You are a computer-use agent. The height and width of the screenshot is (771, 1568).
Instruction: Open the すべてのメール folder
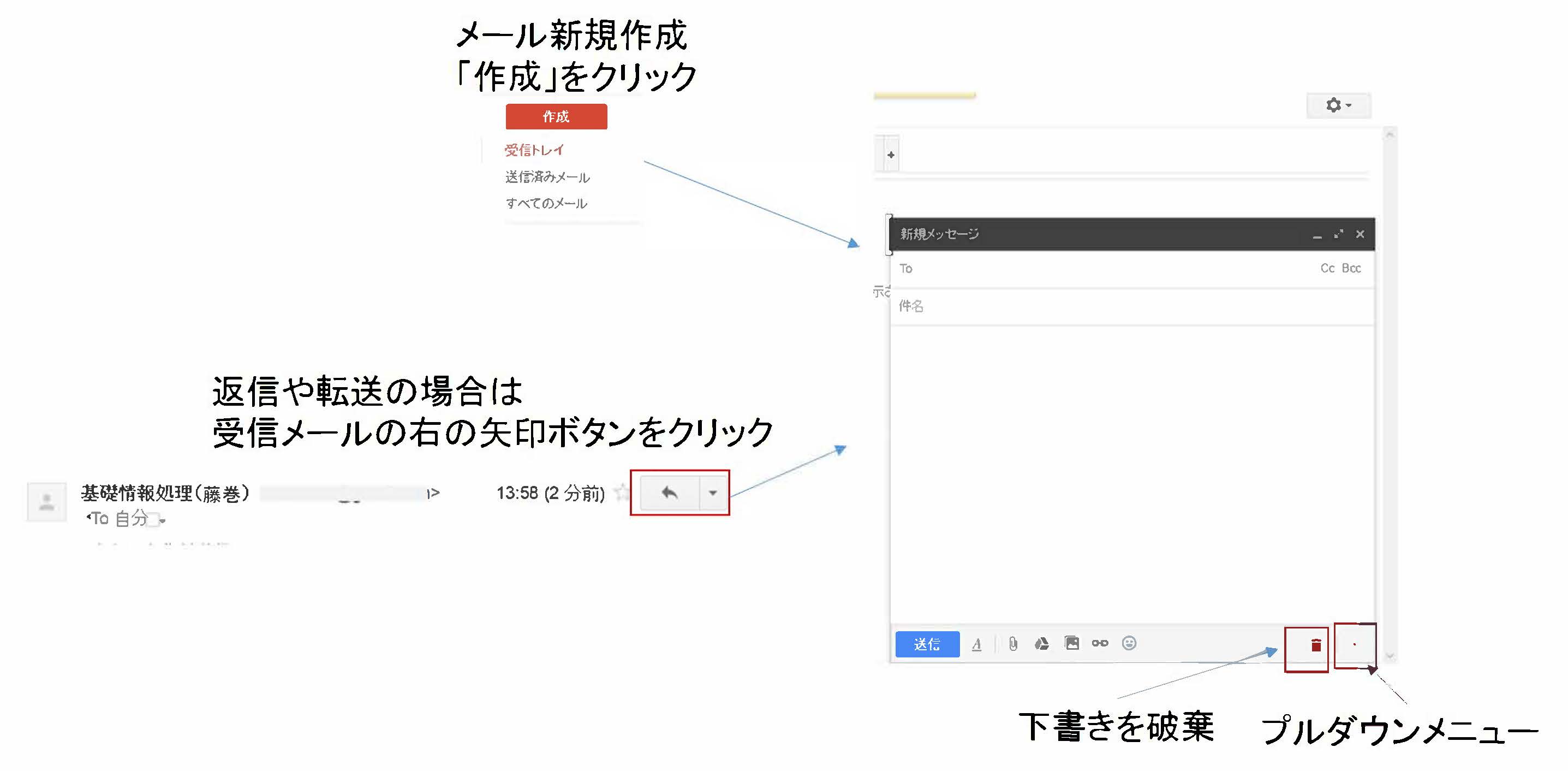pos(546,204)
